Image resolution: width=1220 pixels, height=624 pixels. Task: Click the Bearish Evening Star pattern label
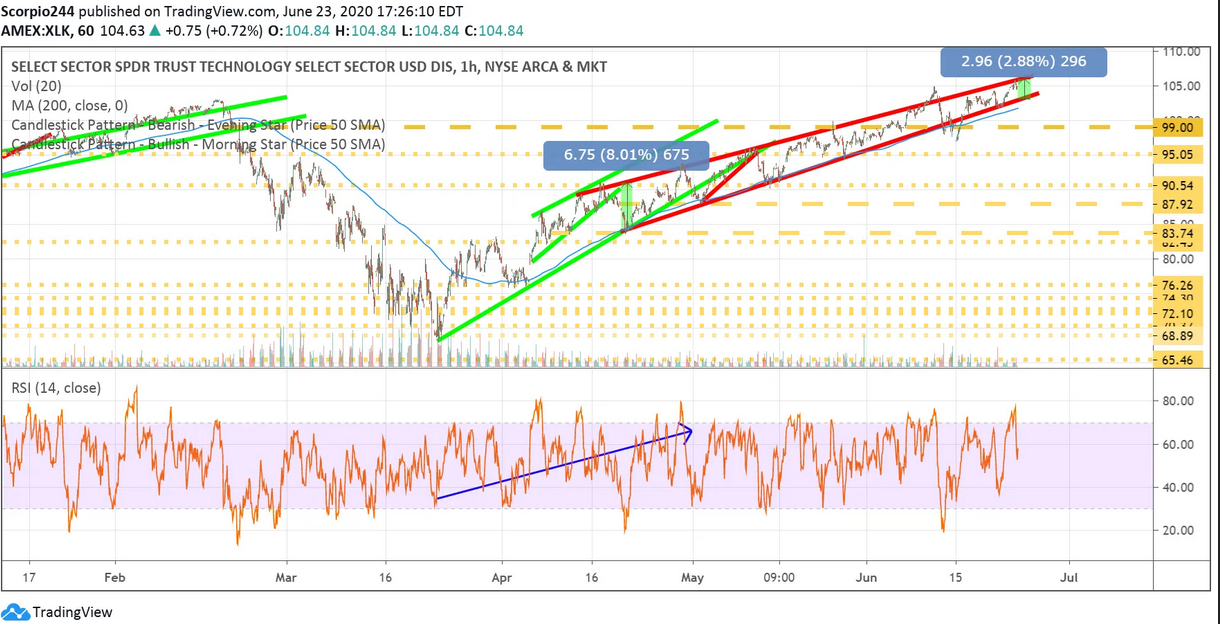tap(198, 125)
